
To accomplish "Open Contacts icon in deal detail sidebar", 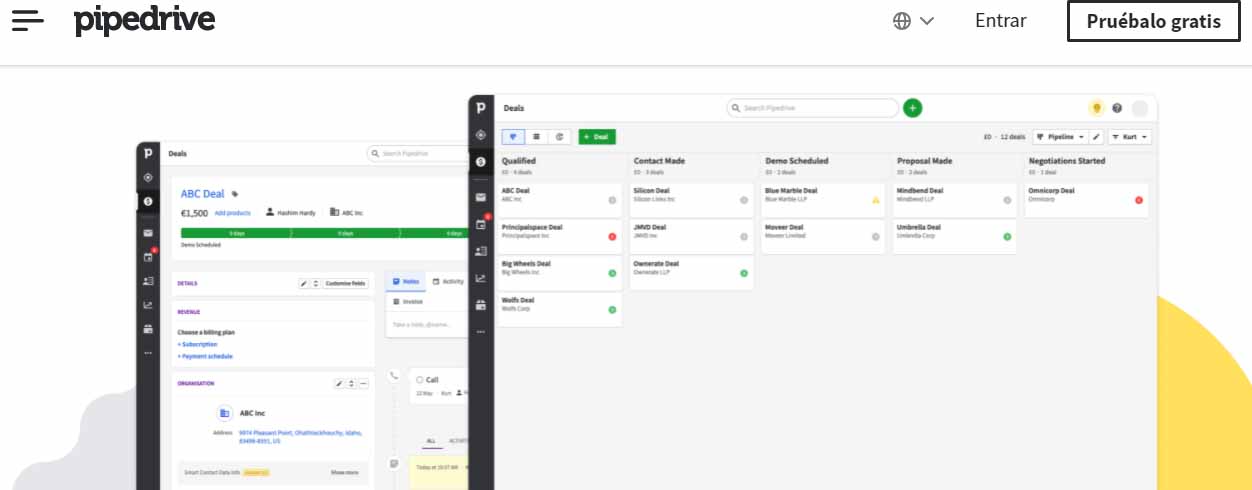I will [148, 281].
